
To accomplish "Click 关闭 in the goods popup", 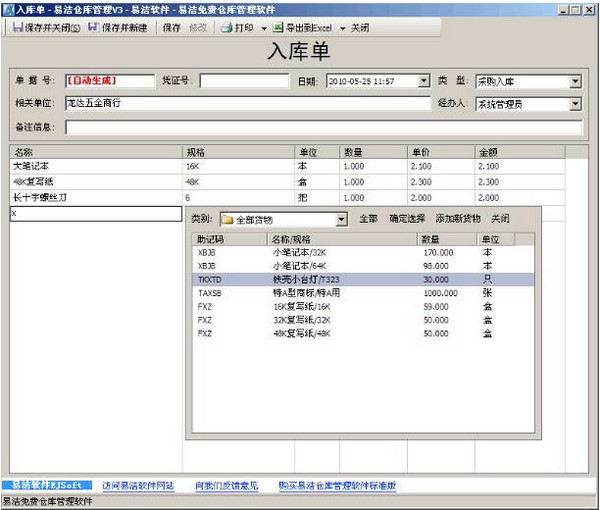I will point(500,218).
